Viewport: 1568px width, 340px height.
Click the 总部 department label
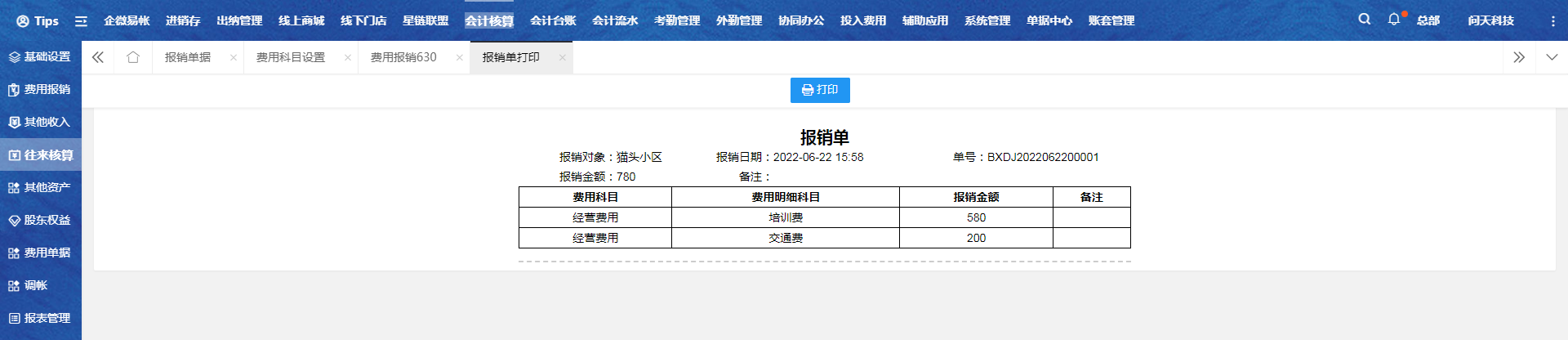pyautogui.click(x=1428, y=21)
